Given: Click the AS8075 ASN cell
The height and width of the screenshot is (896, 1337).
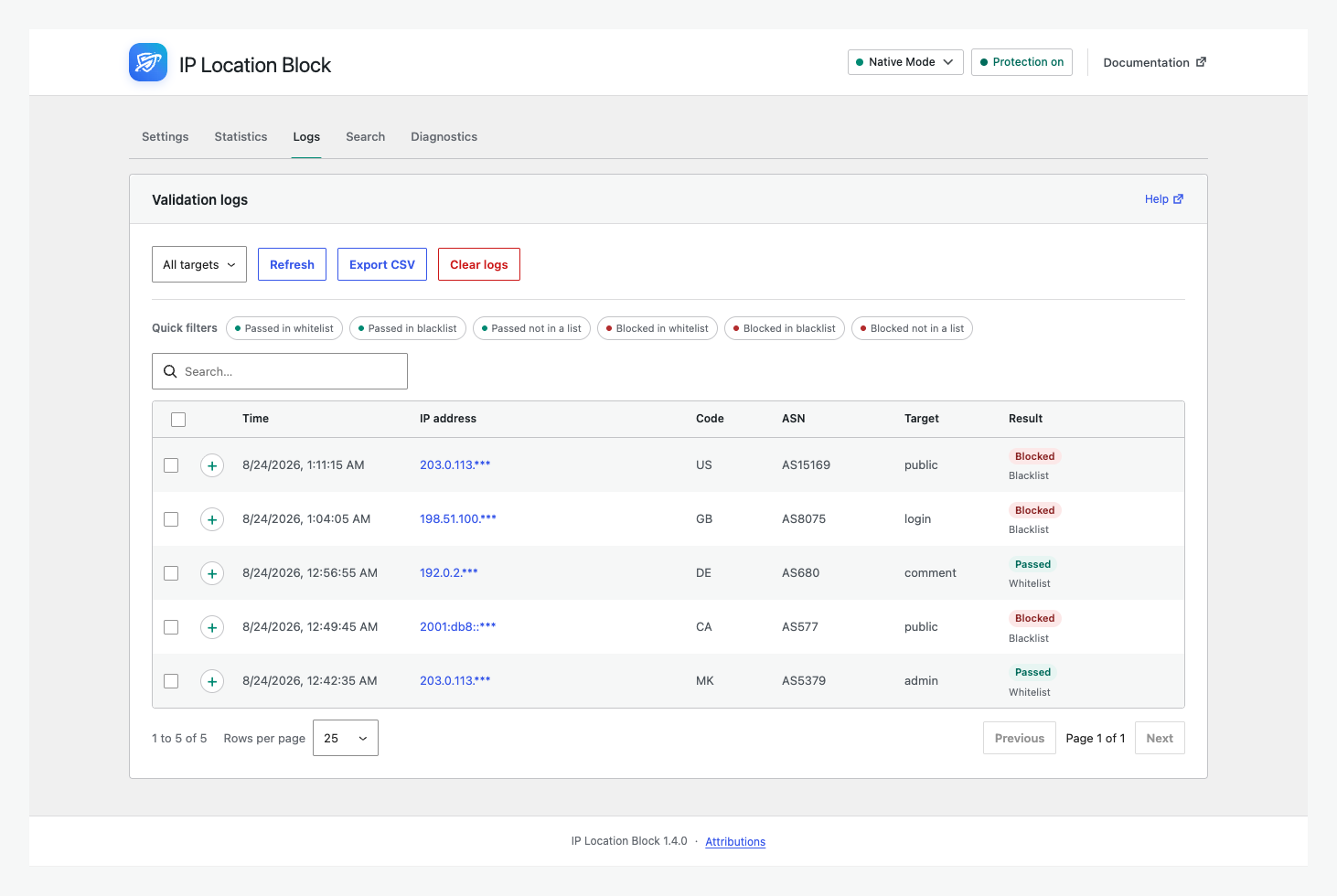Looking at the screenshot, I should tap(804, 518).
